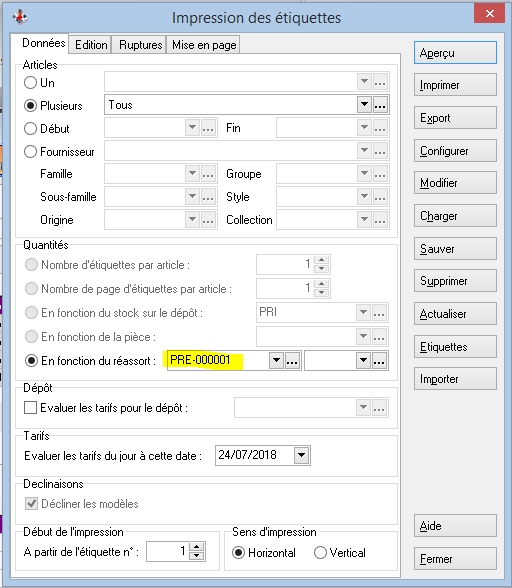
Task: Open browse button for En fonction de la pièce
Action: pos(379,337)
